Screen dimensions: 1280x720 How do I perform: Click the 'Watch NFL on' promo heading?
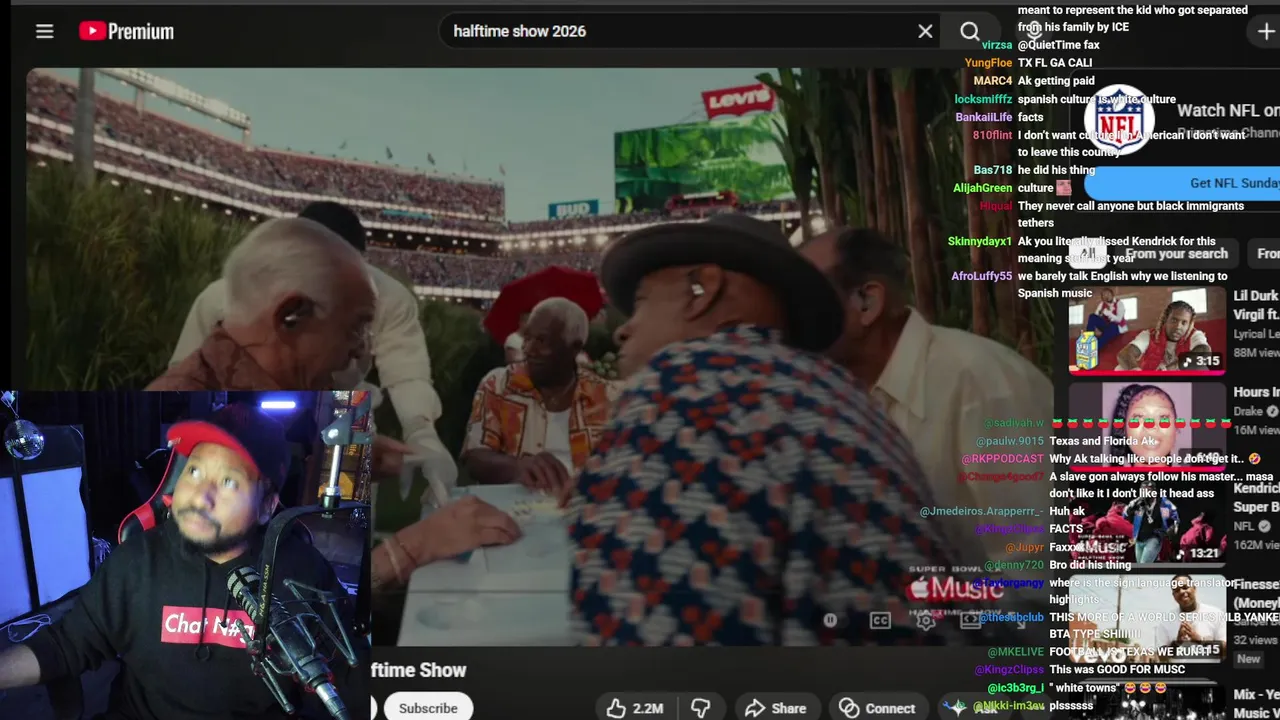tap(1228, 111)
